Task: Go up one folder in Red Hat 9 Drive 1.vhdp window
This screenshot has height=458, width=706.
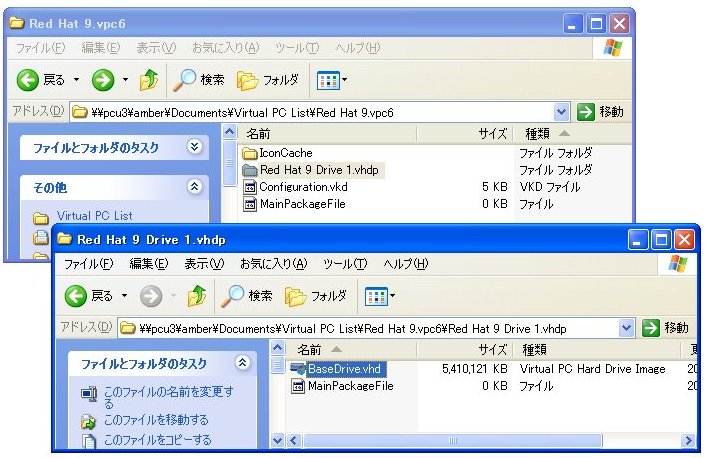Action: (197, 296)
